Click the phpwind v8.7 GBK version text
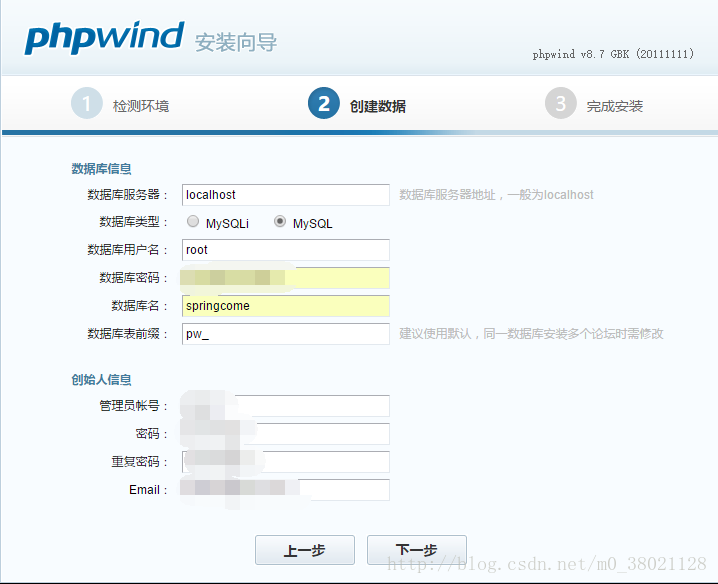Image resolution: width=718 pixels, height=584 pixels. pyautogui.click(x=613, y=54)
